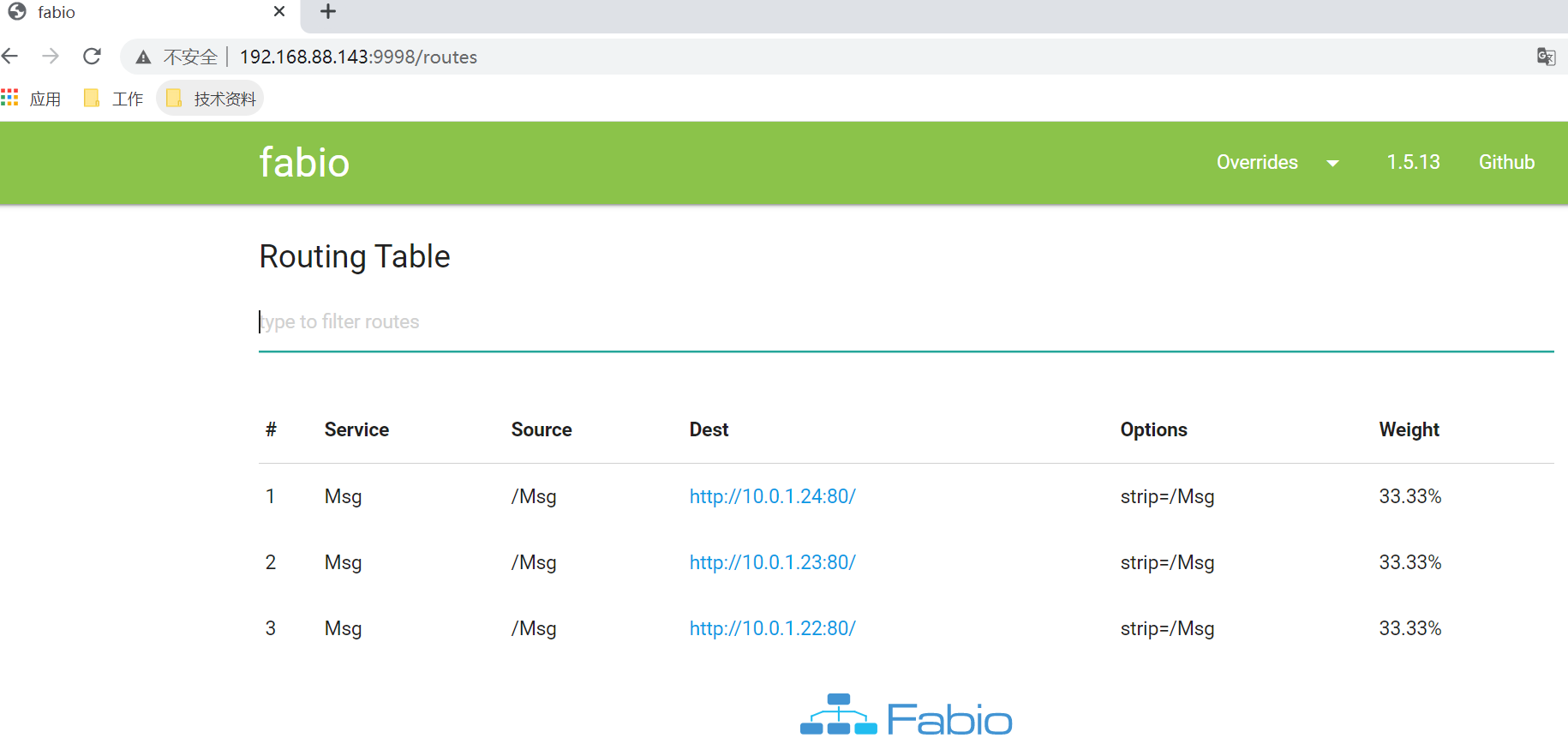This screenshot has height=756, width=1568.
Task: Open the 工作 bookmark folder
Action: pos(113,99)
